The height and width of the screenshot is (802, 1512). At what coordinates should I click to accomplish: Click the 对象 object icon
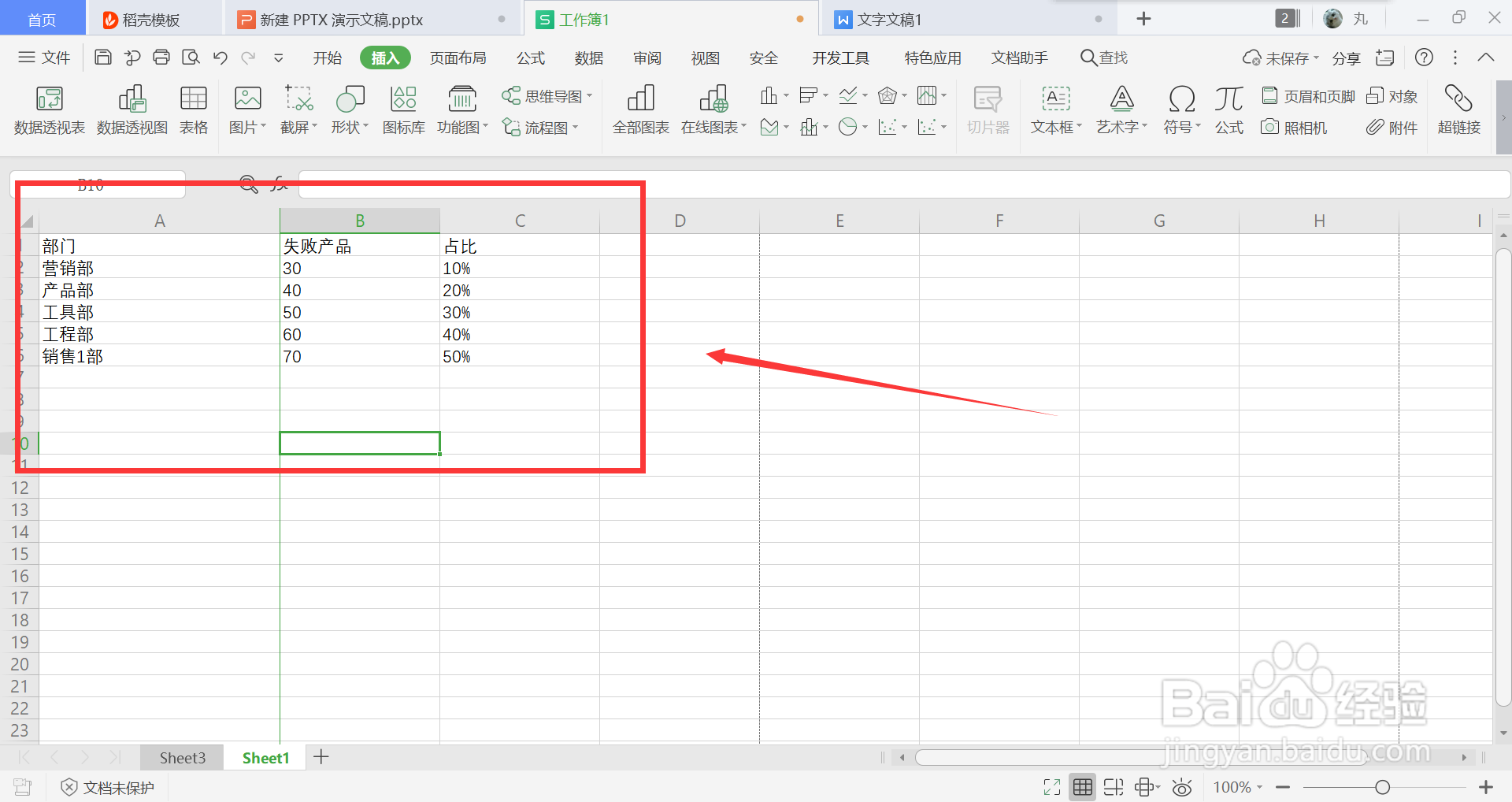(1392, 96)
